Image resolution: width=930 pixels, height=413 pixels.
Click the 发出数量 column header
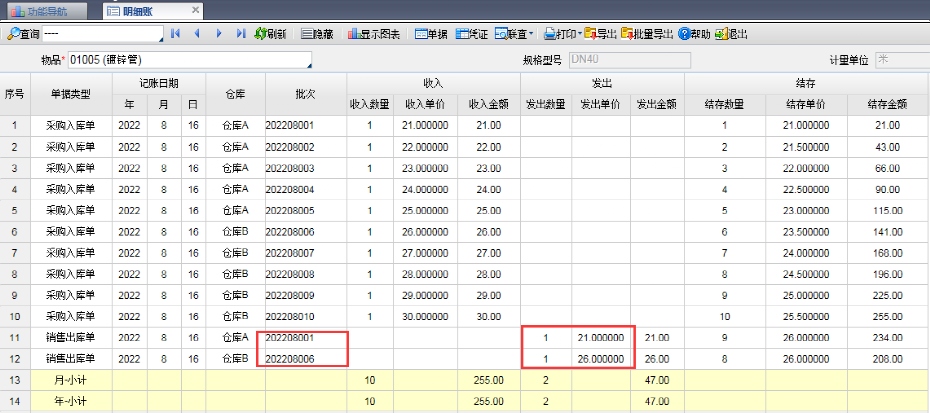click(x=546, y=104)
